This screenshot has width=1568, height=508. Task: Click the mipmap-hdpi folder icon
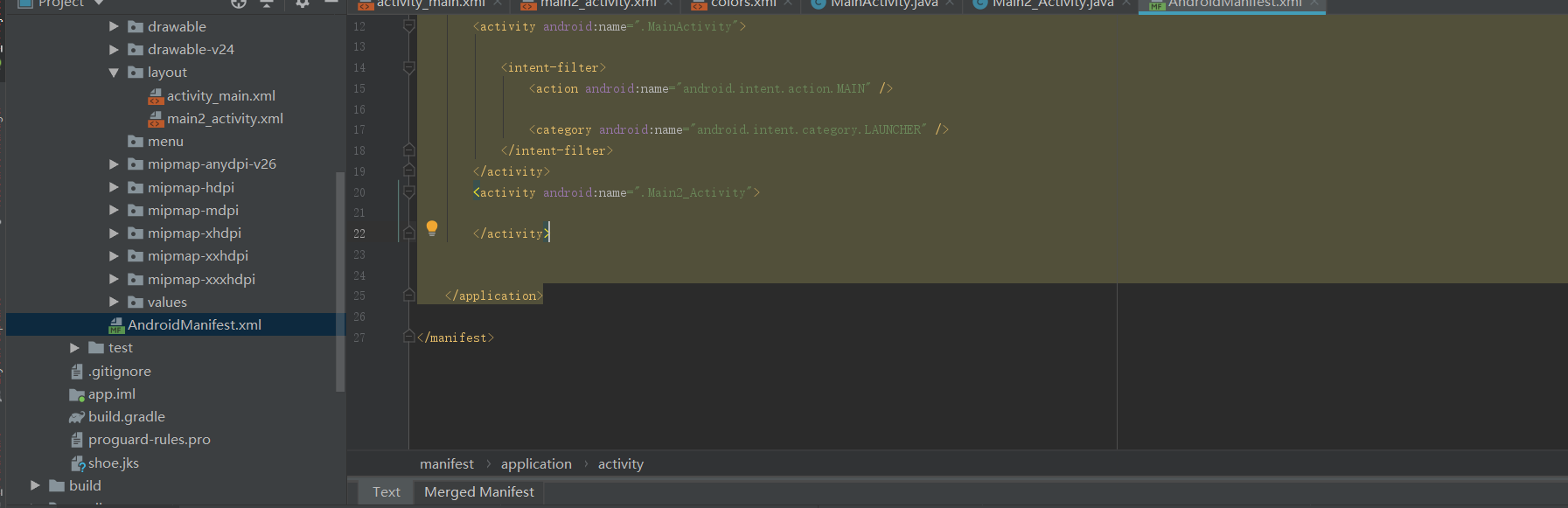tap(136, 188)
